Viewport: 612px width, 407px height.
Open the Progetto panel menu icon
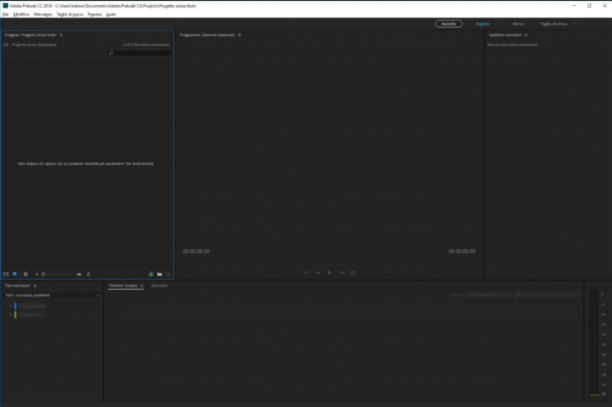point(61,35)
